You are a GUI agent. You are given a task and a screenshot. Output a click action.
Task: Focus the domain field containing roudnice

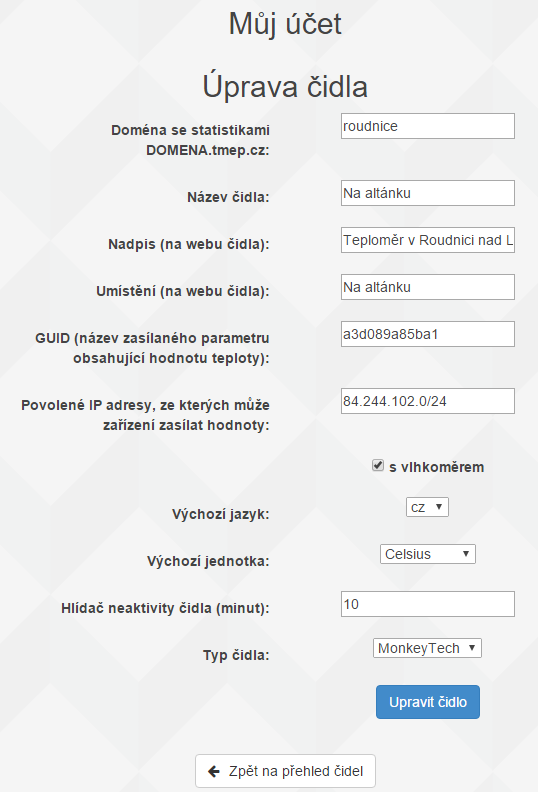tap(428, 126)
